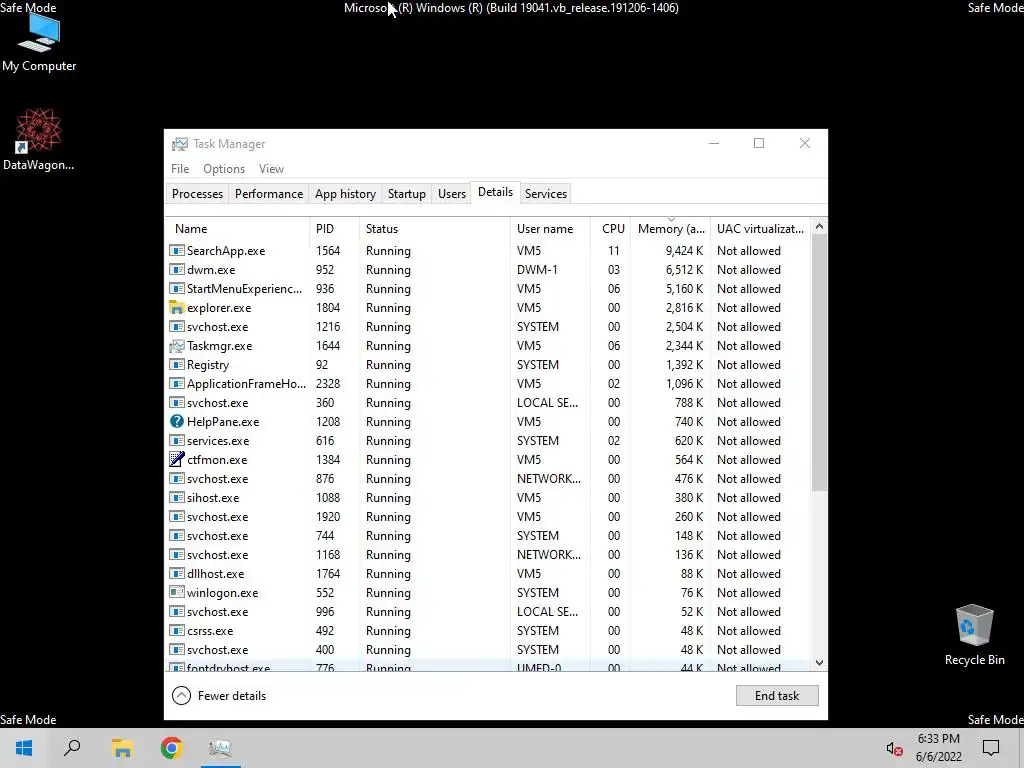Sort by the Memory column header
The height and width of the screenshot is (768, 1024).
click(x=671, y=229)
